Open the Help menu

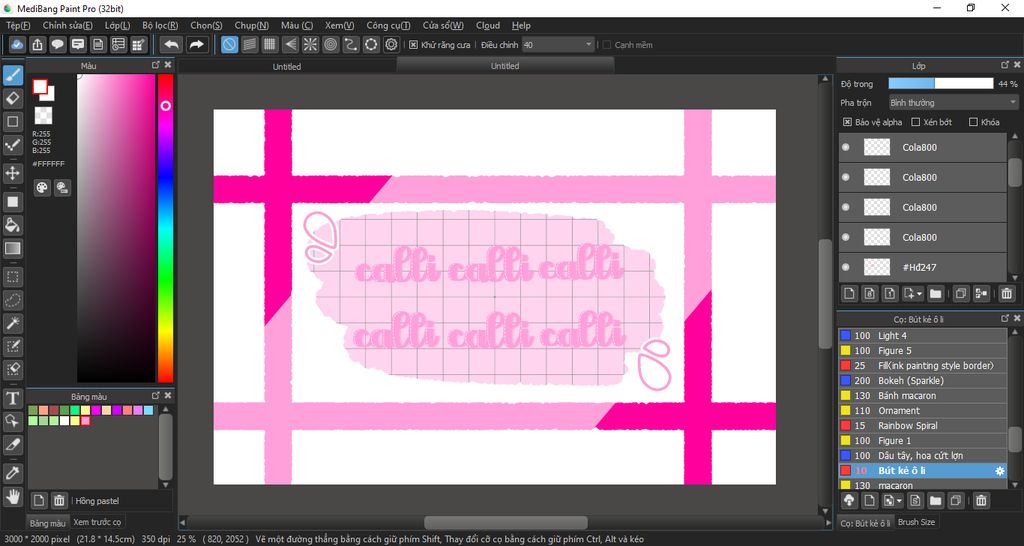click(x=521, y=25)
